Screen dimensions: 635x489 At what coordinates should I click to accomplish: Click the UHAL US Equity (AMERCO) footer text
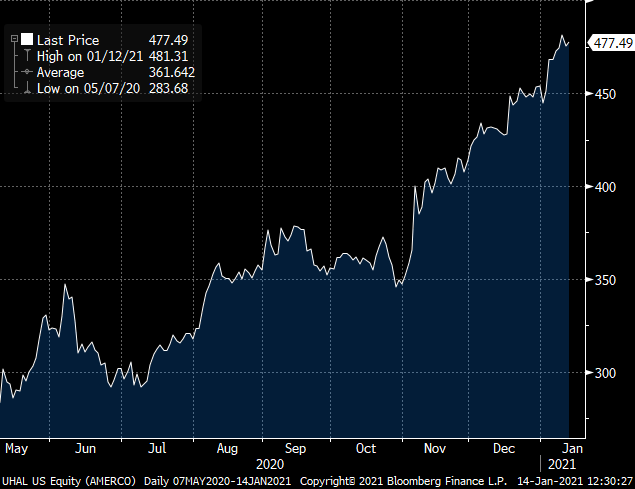pos(69,481)
